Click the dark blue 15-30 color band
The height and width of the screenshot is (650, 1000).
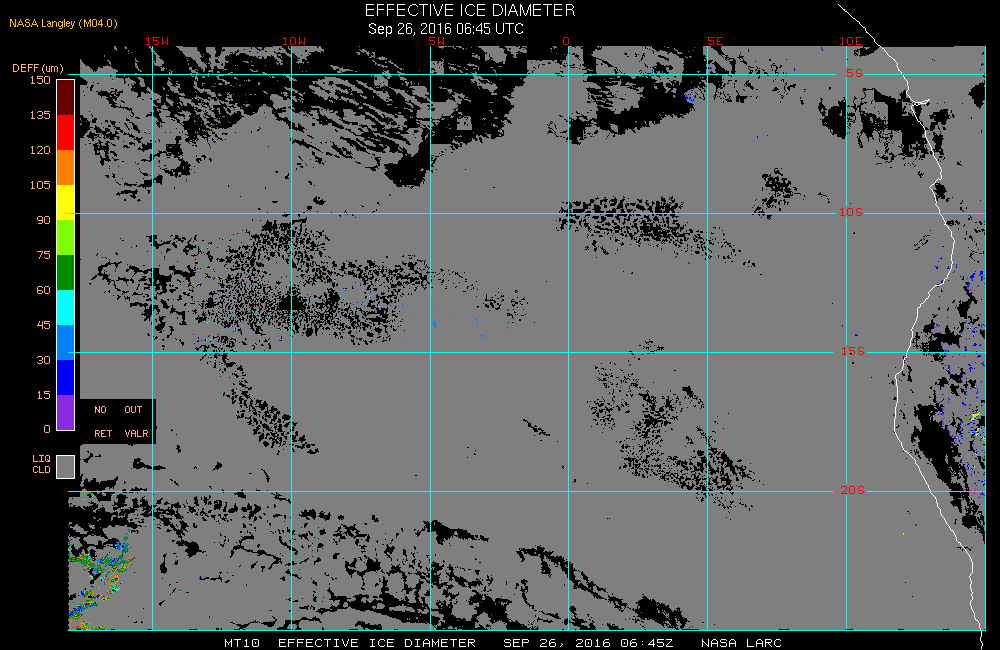point(66,378)
